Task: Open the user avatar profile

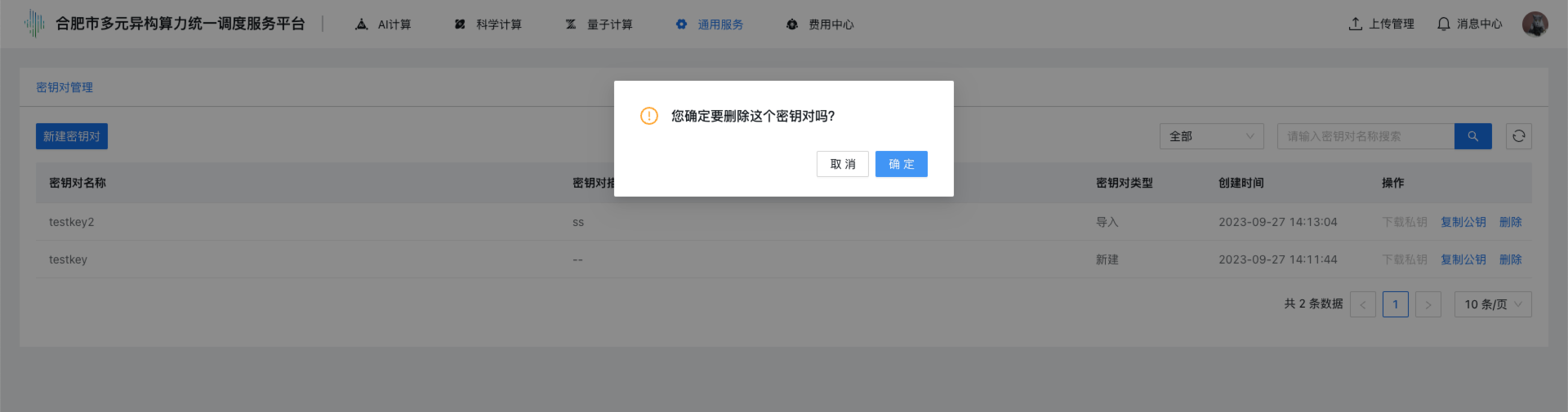Action: [1535, 24]
